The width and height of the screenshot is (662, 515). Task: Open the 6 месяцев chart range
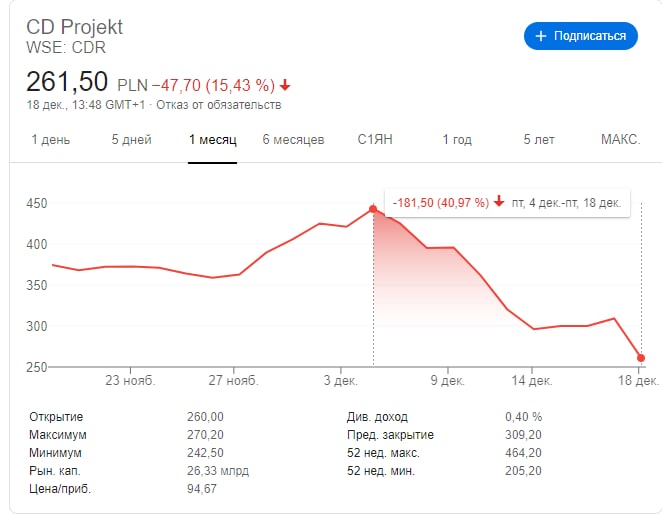pyautogui.click(x=293, y=140)
